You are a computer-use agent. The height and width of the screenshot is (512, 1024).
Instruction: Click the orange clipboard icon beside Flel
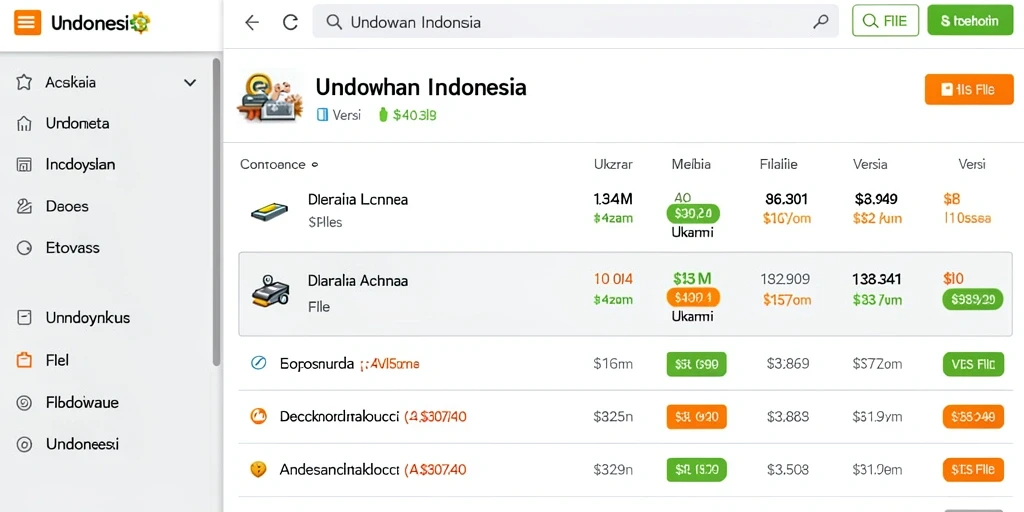tap(24, 360)
